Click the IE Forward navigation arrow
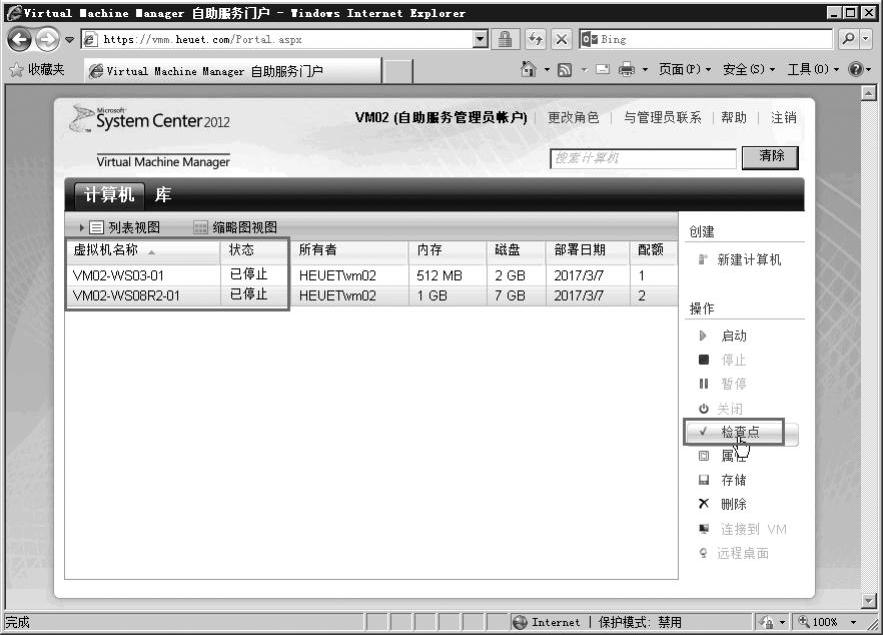Screen dimensions: 883x635 point(47,39)
